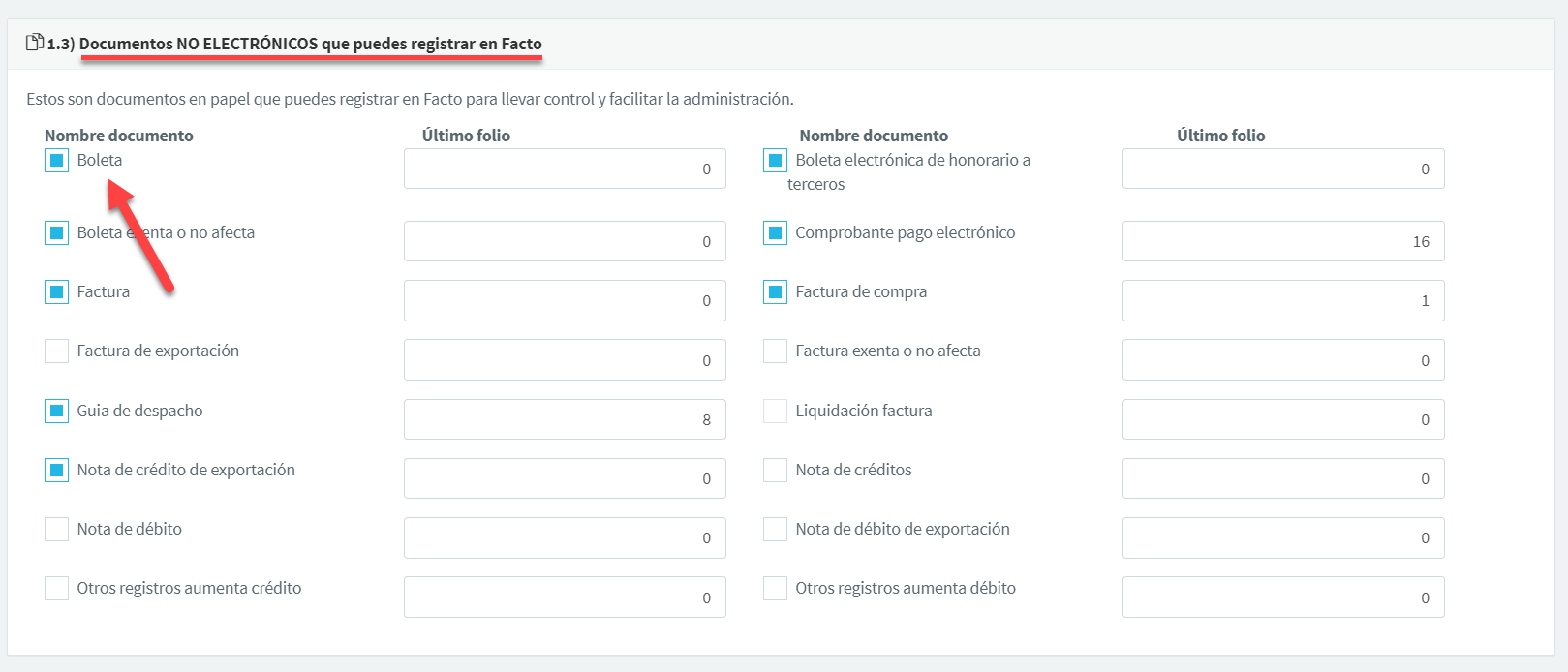The image size is (1568, 672).
Task: Toggle the Factura checkbox
Action: point(57,291)
